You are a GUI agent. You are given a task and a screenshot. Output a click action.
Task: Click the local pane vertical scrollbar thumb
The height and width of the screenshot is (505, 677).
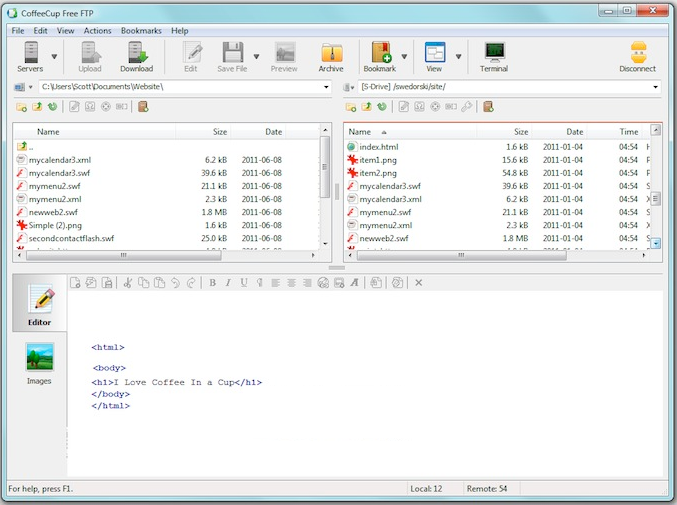325,167
